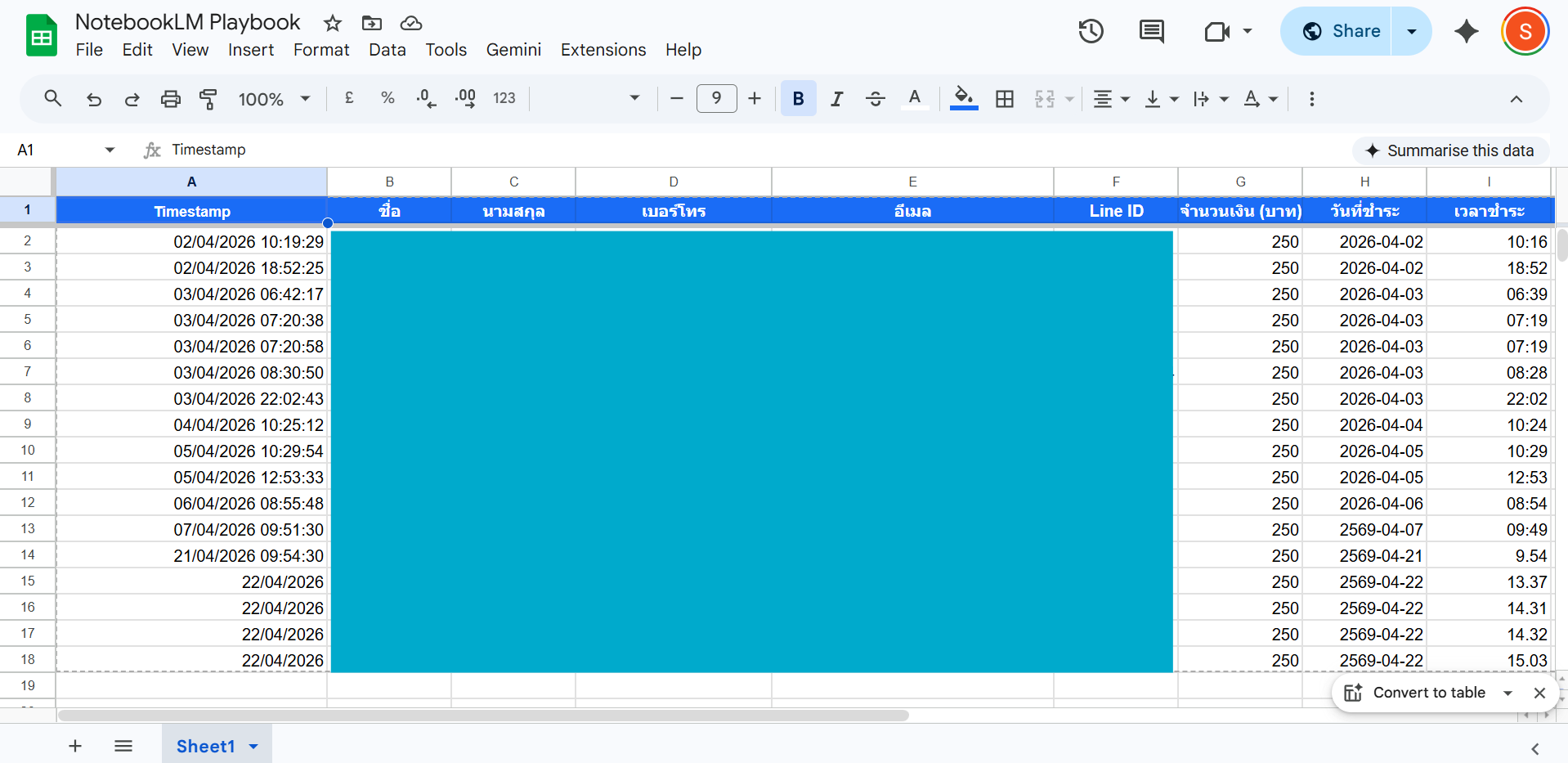Open the Sheet1 tab dropdown arrow
This screenshot has height=763, width=1568.
(x=253, y=746)
